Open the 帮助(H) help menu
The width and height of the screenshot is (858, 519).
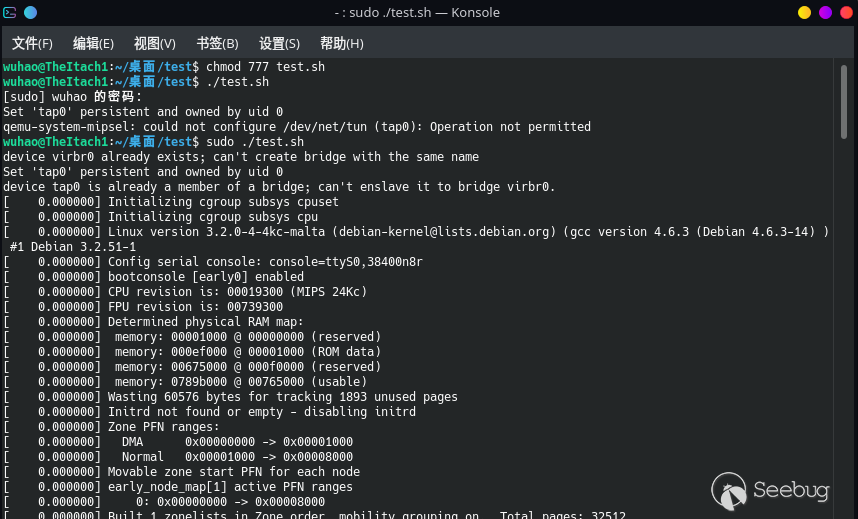[341, 44]
